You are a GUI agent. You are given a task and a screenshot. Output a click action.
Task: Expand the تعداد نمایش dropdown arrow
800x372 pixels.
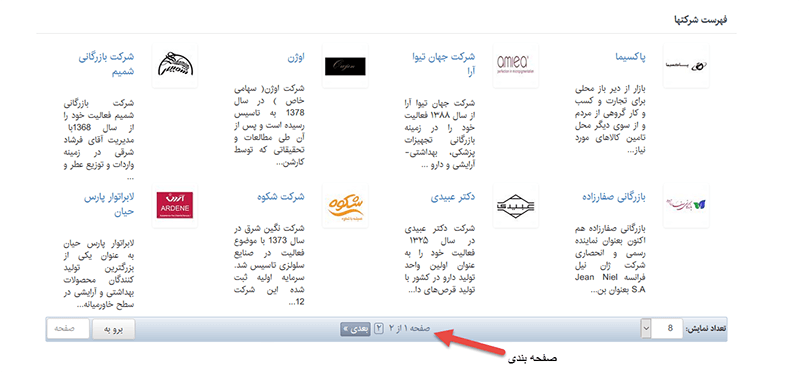click(646, 329)
